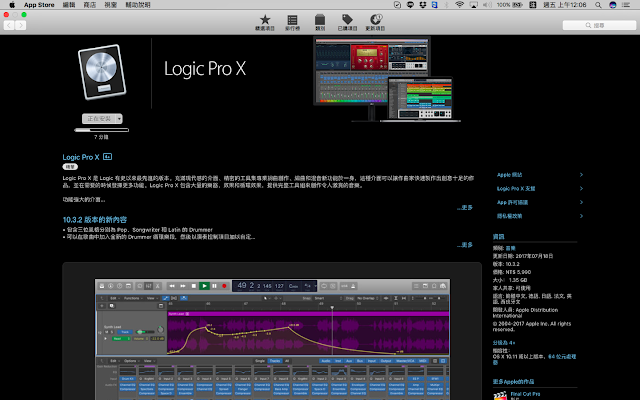Click the 1.35 GB size text
The height and width of the screenshot is (400, 640).
click(x=518, y=280)
